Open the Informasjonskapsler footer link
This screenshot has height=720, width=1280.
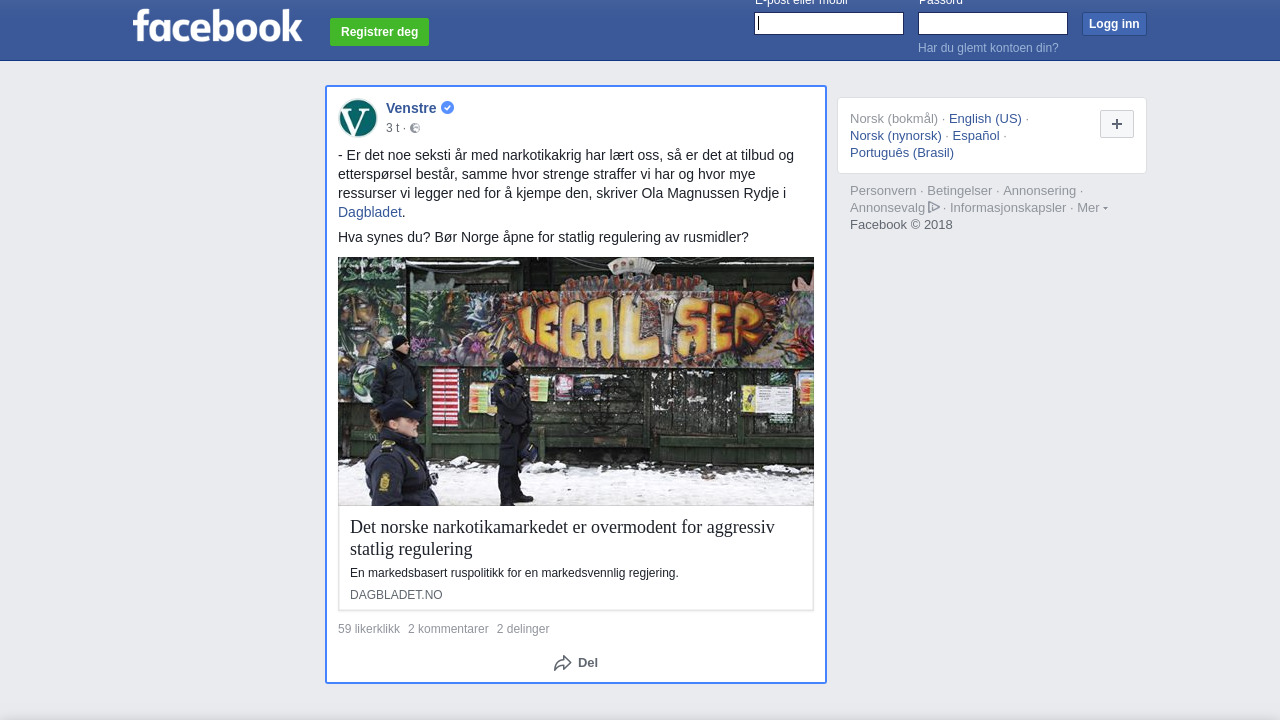coord(1008,207)
